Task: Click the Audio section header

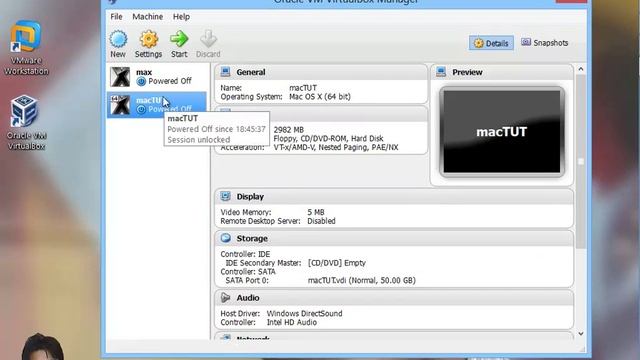Action: pyautogui.click(x=394, y=298)
